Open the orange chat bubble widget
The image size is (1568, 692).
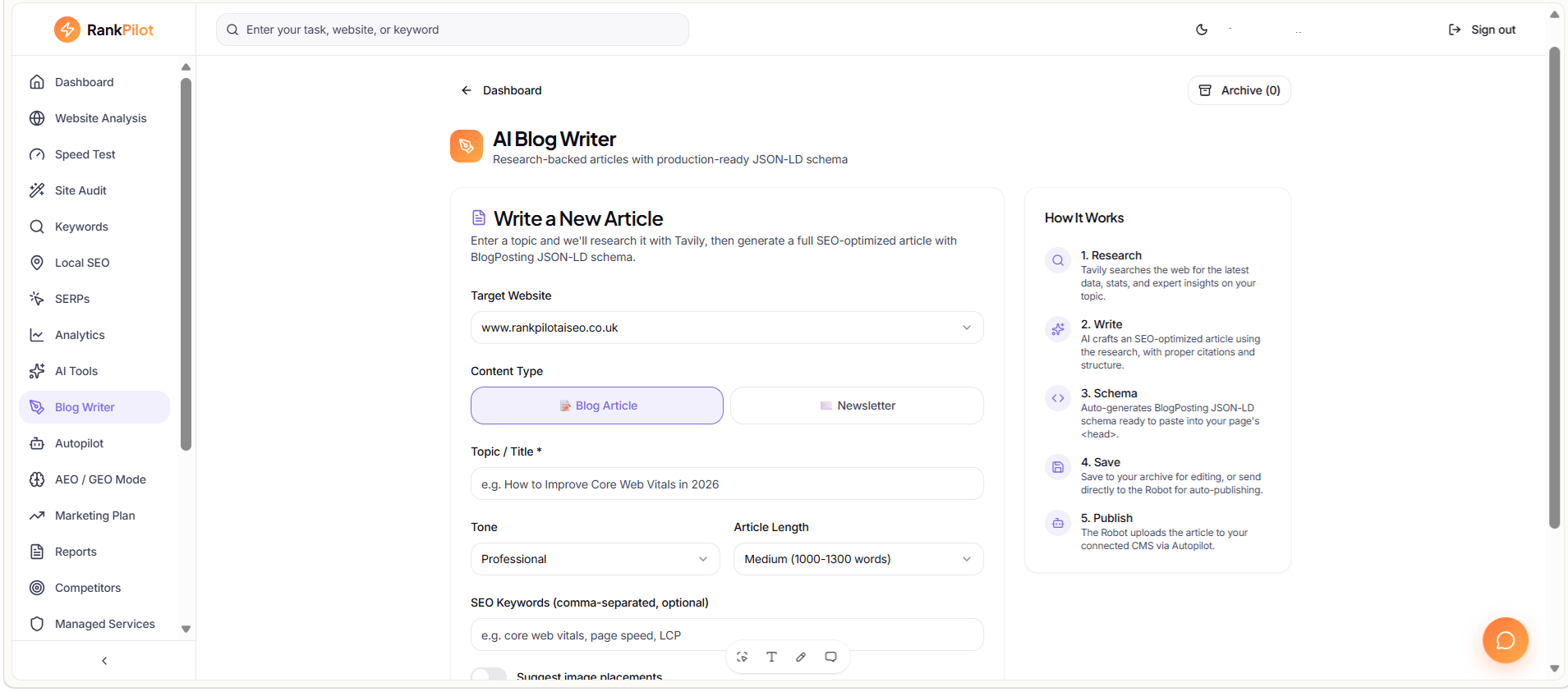click(x=1505, y=640)
